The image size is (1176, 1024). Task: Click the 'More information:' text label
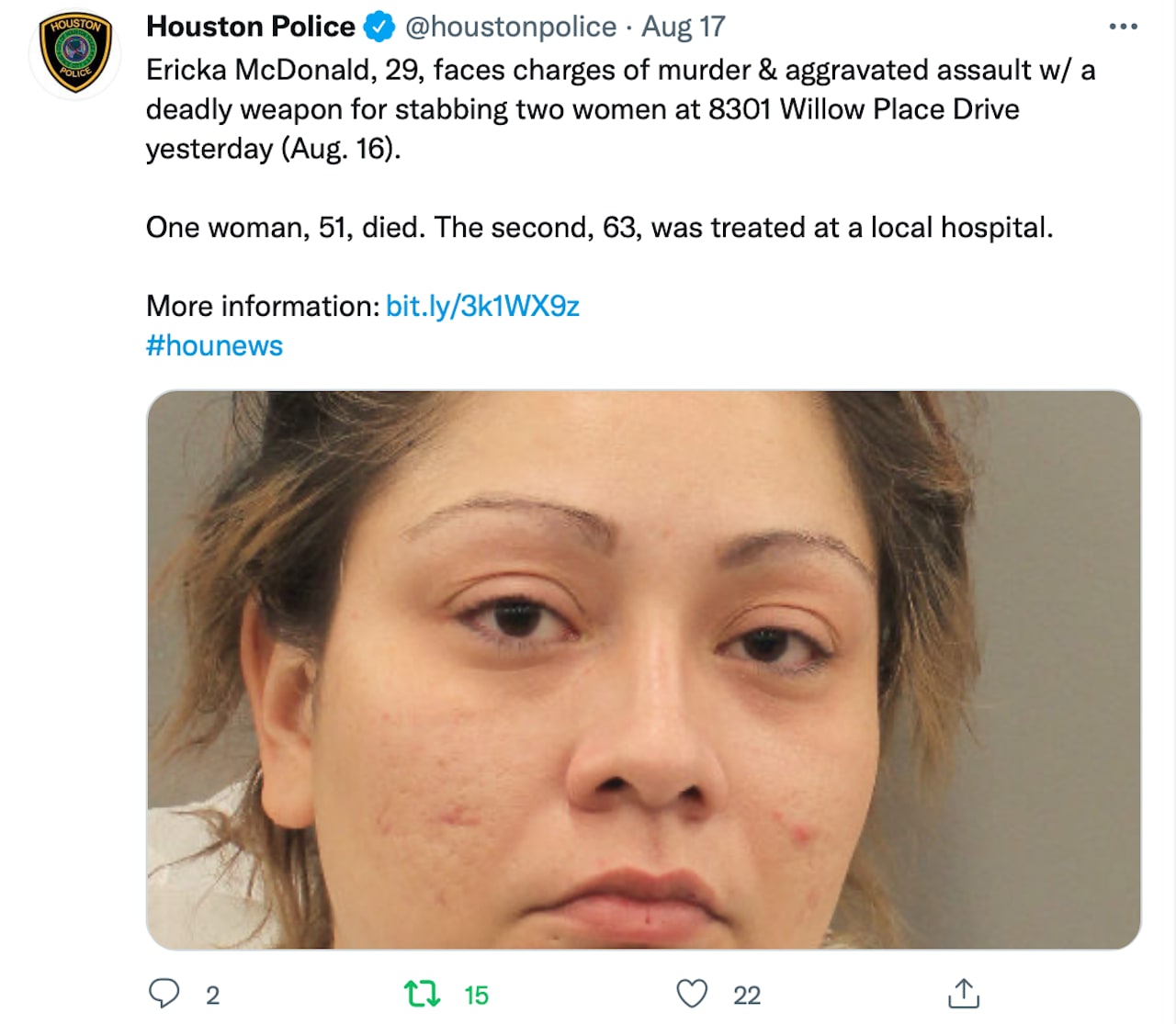pos(262,306)
